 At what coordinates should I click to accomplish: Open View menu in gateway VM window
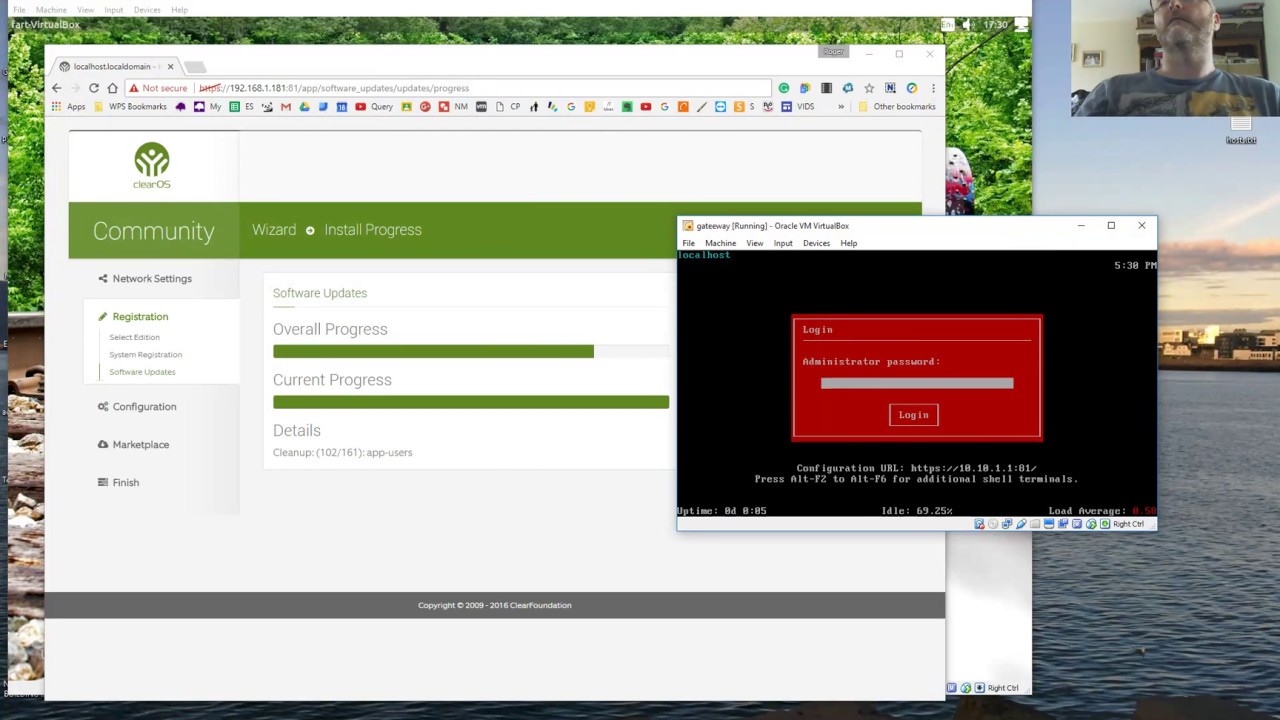[755, 244]
